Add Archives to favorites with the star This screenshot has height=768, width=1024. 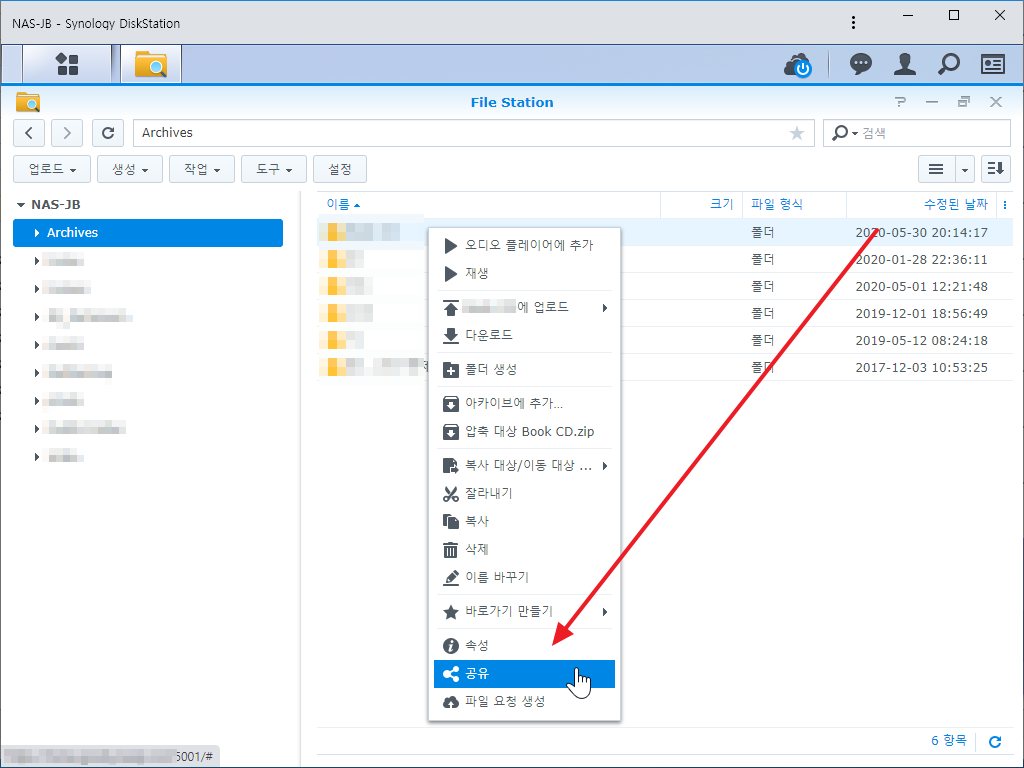coord(797,133)
